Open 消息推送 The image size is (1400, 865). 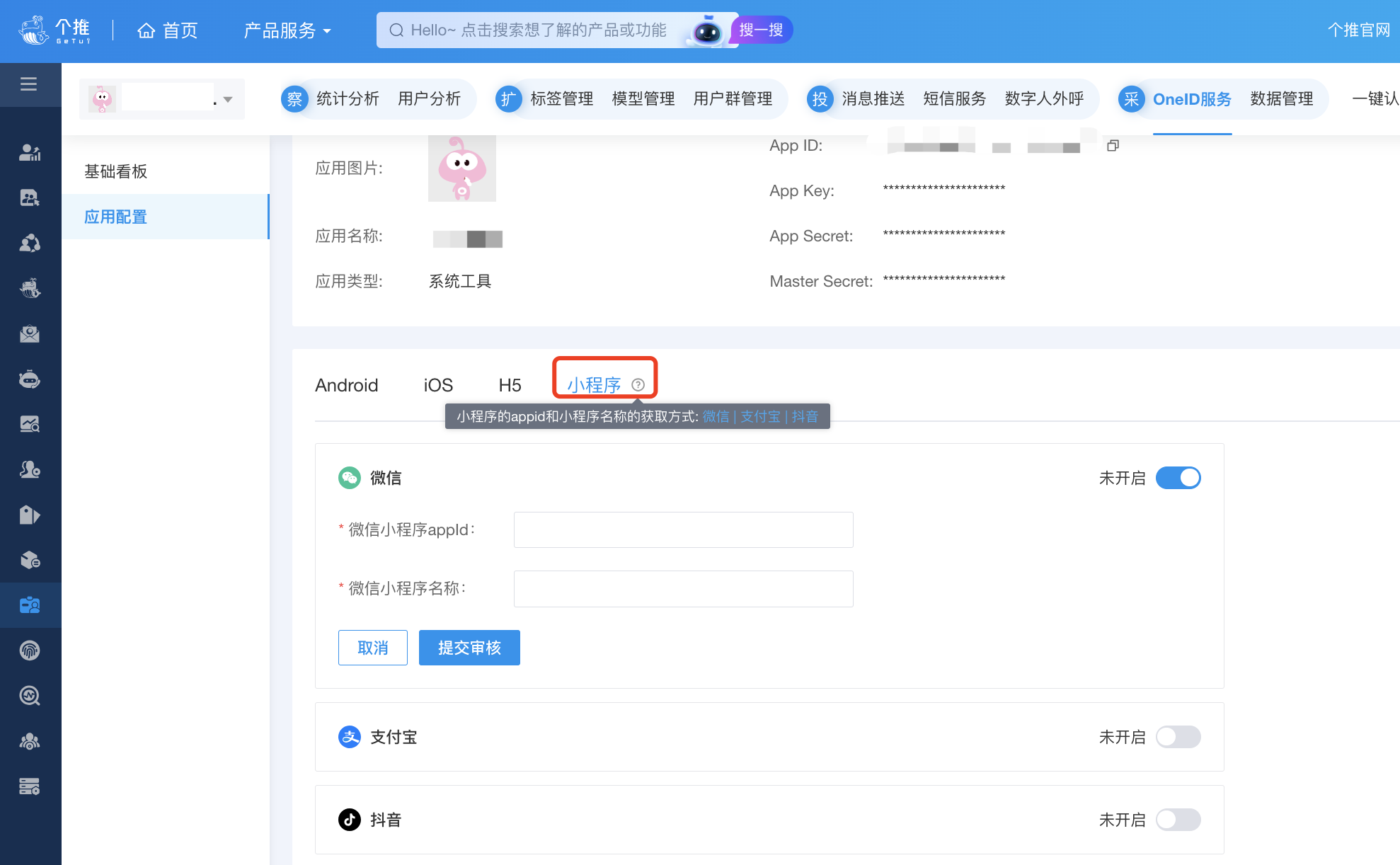point(873,99)
